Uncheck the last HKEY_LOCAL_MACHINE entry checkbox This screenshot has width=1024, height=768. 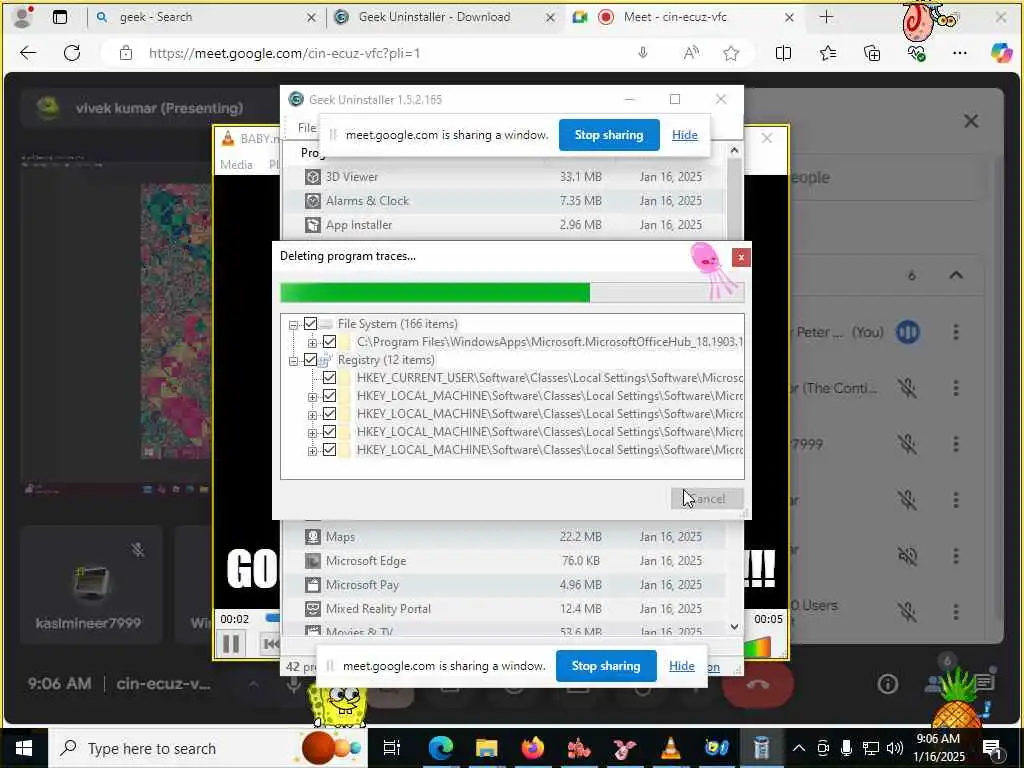pyautogui.click(x=329, y=450)
